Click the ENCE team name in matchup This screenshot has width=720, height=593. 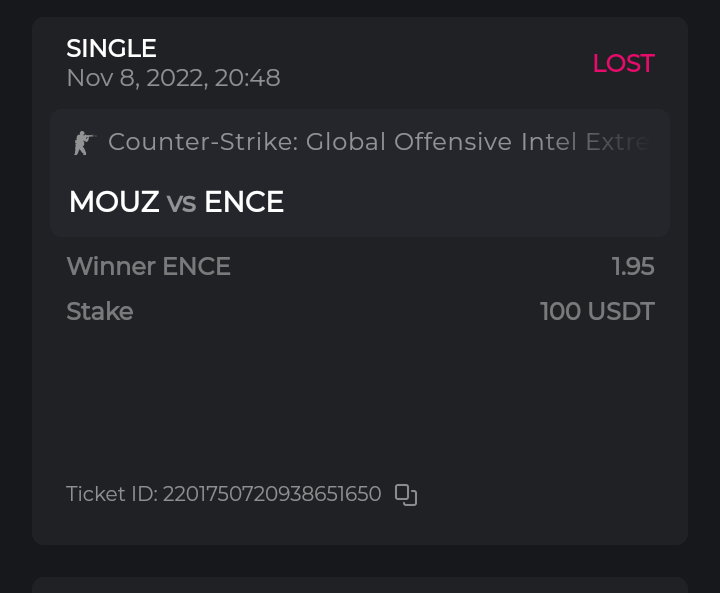tap(244, 202)
